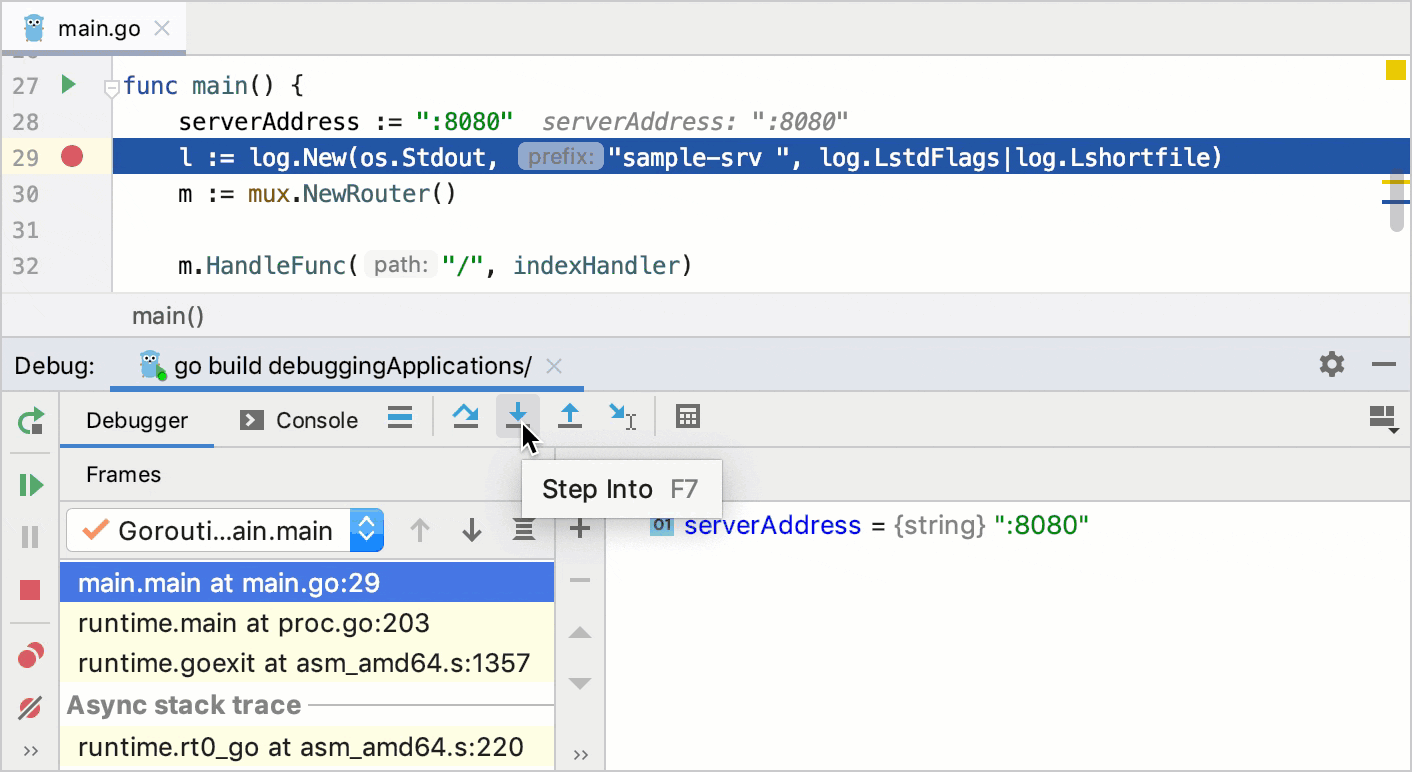Toggle Show Execution Point in the debug toolbar
This screenshot has width=1412, height=772.
(x=399, y=417)
